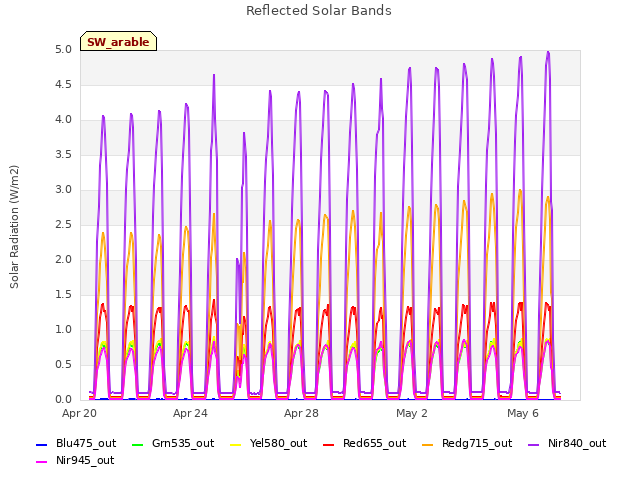Click the Blu475_out blue legend swatch

[x=42, y=444]
